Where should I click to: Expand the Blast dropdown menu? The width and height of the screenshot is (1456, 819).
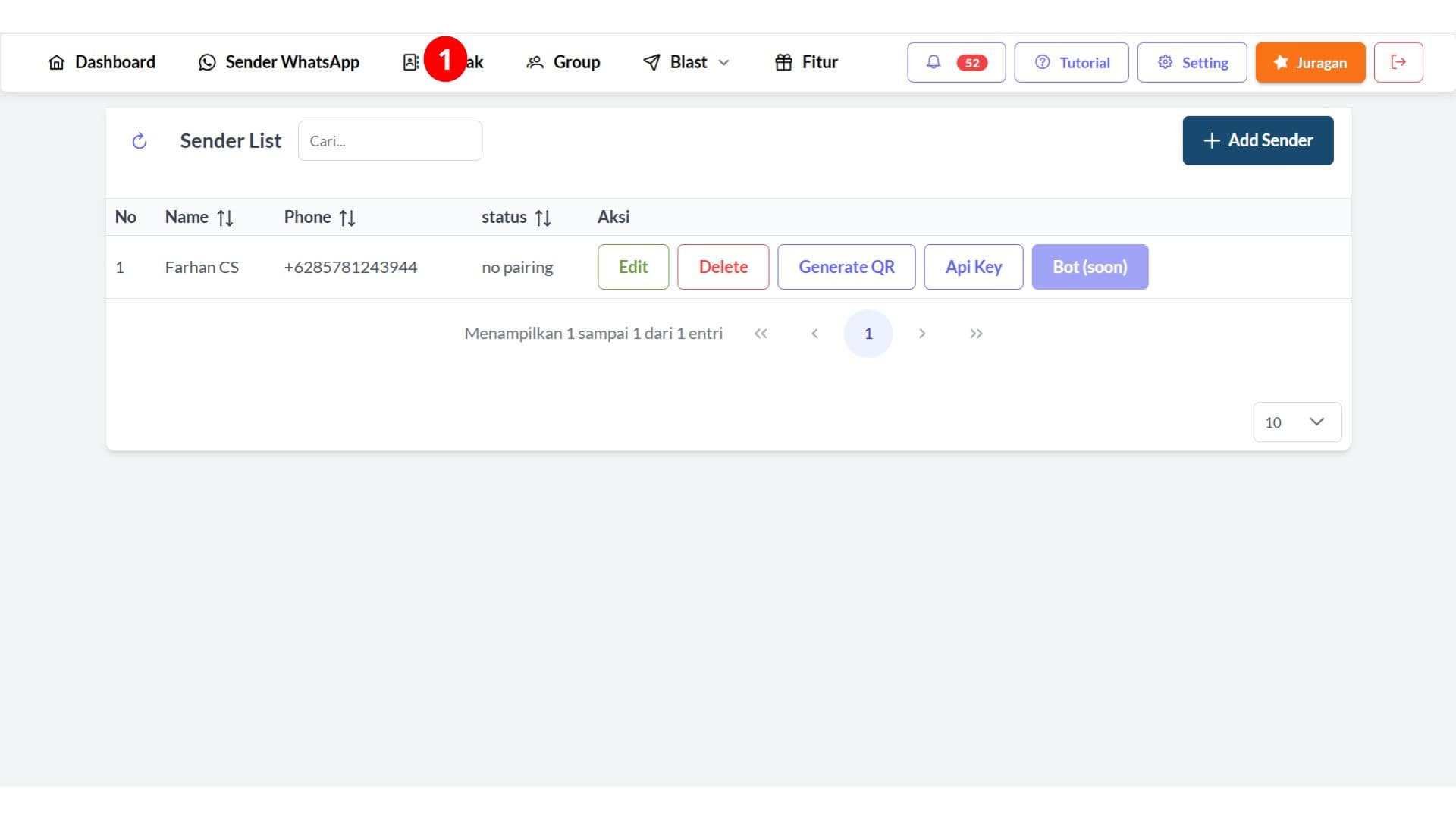(686, 62)
